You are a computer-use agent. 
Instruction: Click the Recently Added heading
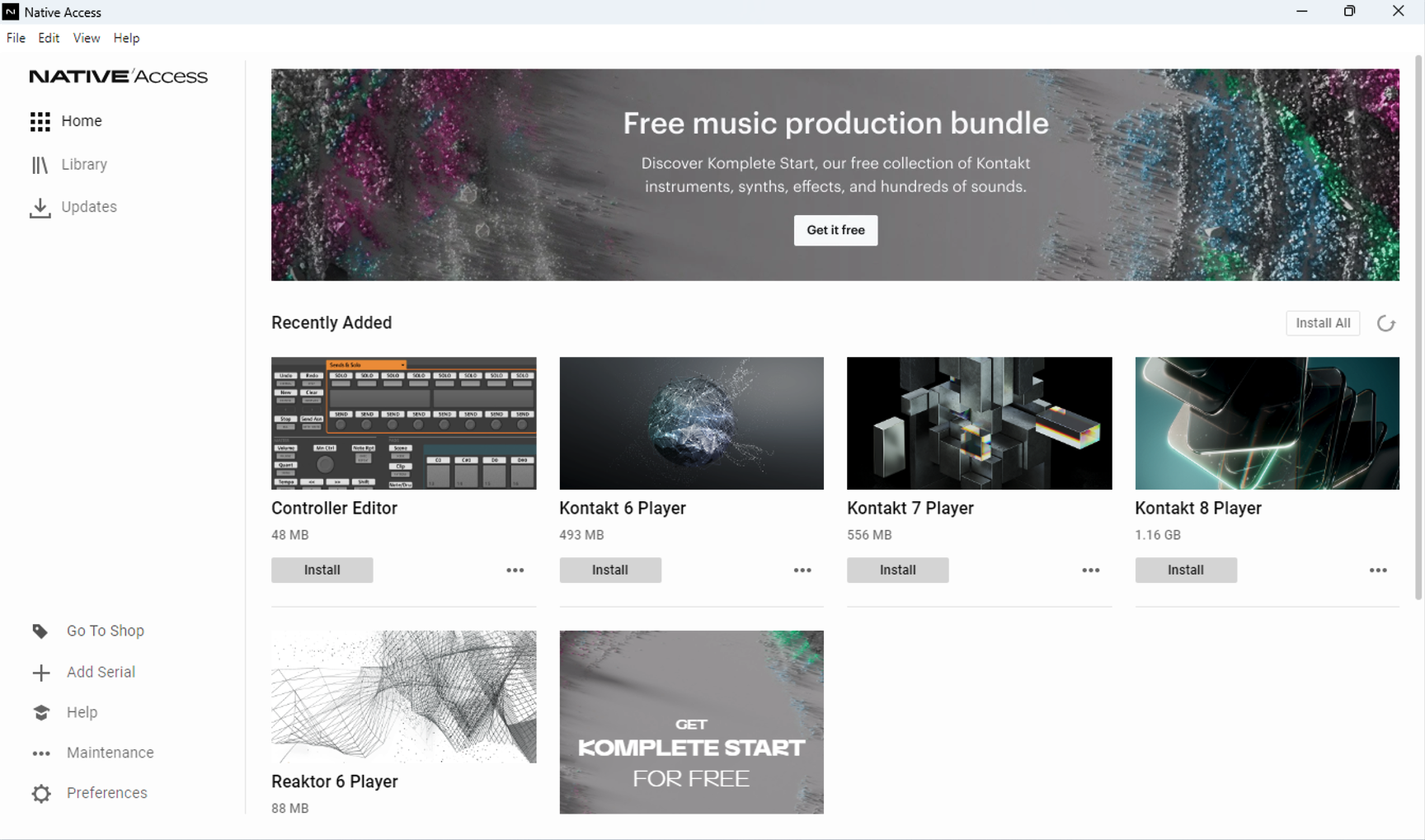pos(332,323)
